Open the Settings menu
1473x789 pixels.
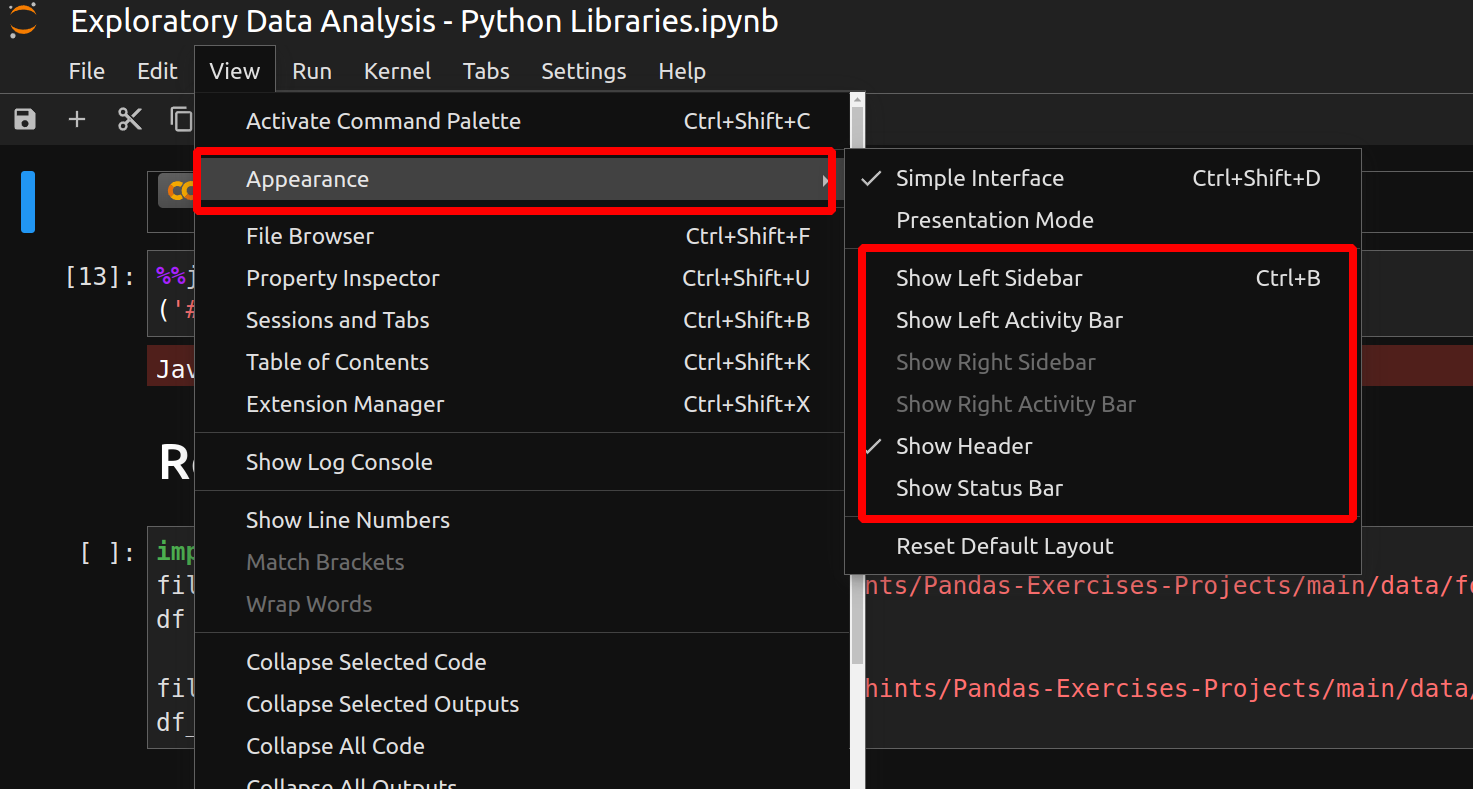[583, 70]
